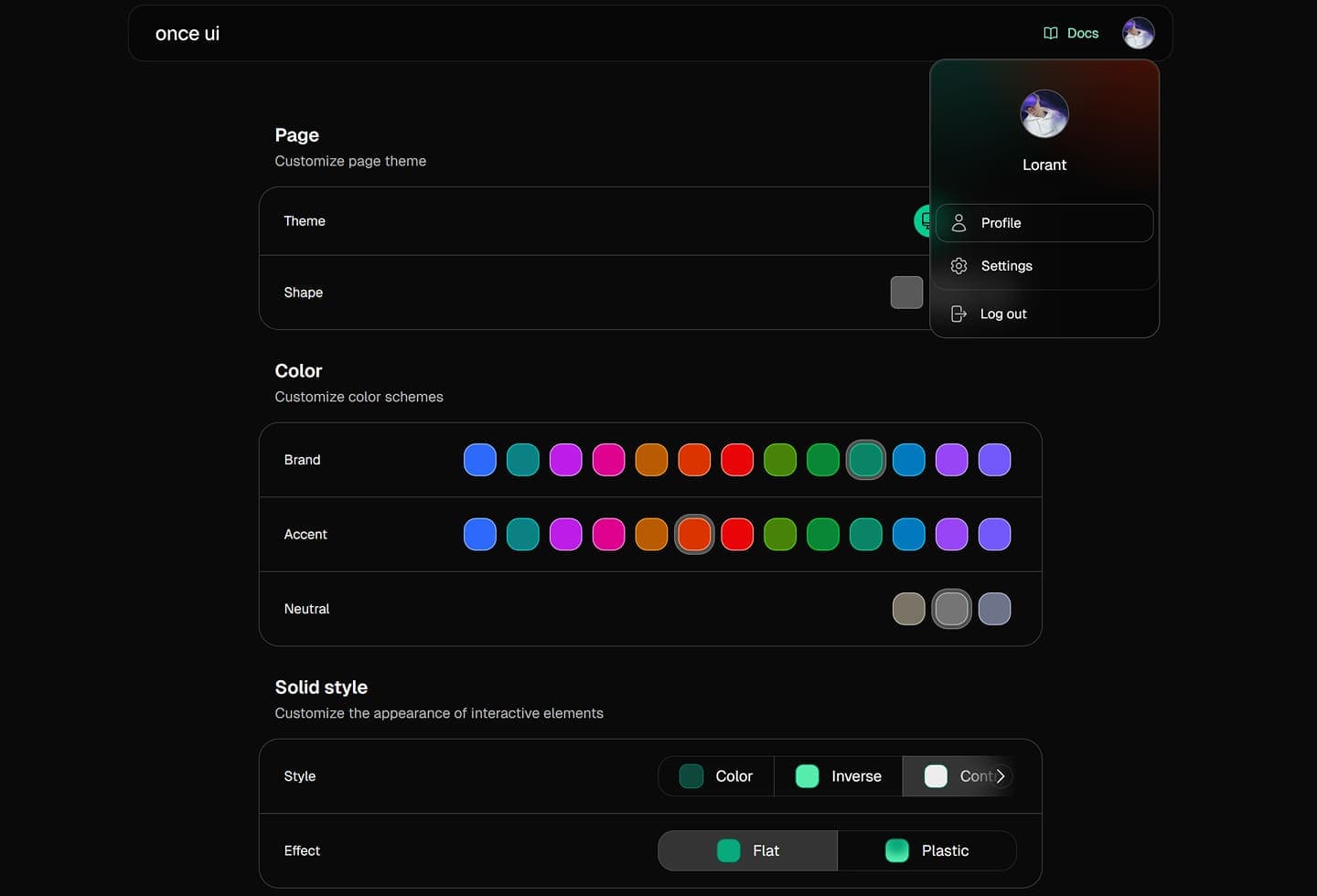Click the Docs book icon
Image resolution: width=1317 pixels, height=896 pixels.
click(1050, 33)
